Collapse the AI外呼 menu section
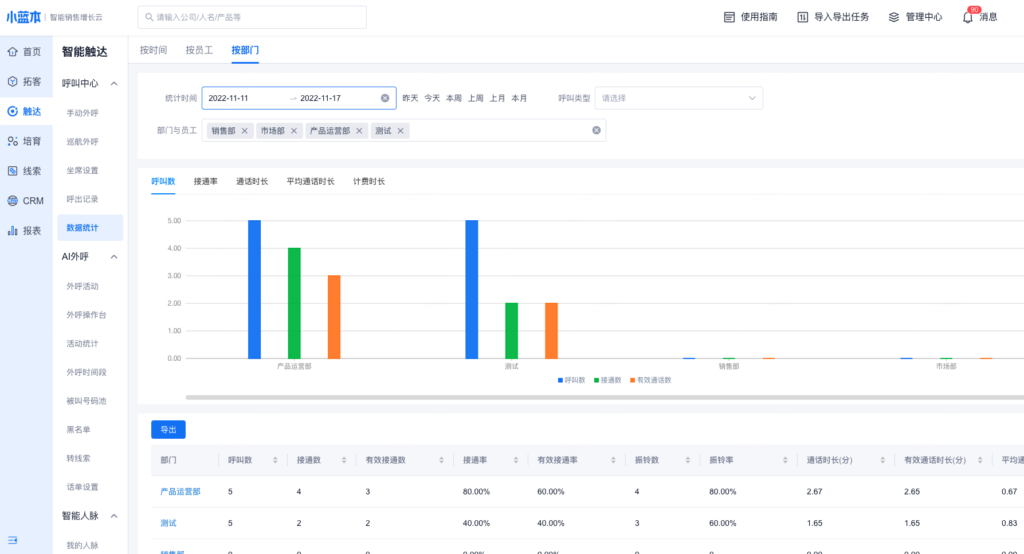Image resolution: width=1024 pixels, height=554 pixels. coord(114,257)
